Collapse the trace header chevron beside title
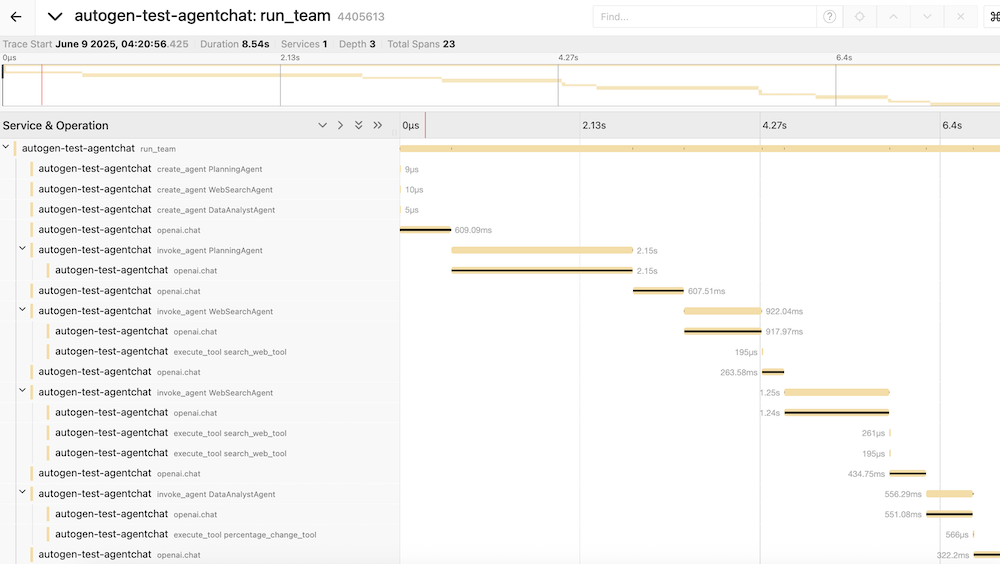Screen dimensions: 1000x564 click(55, 17)
